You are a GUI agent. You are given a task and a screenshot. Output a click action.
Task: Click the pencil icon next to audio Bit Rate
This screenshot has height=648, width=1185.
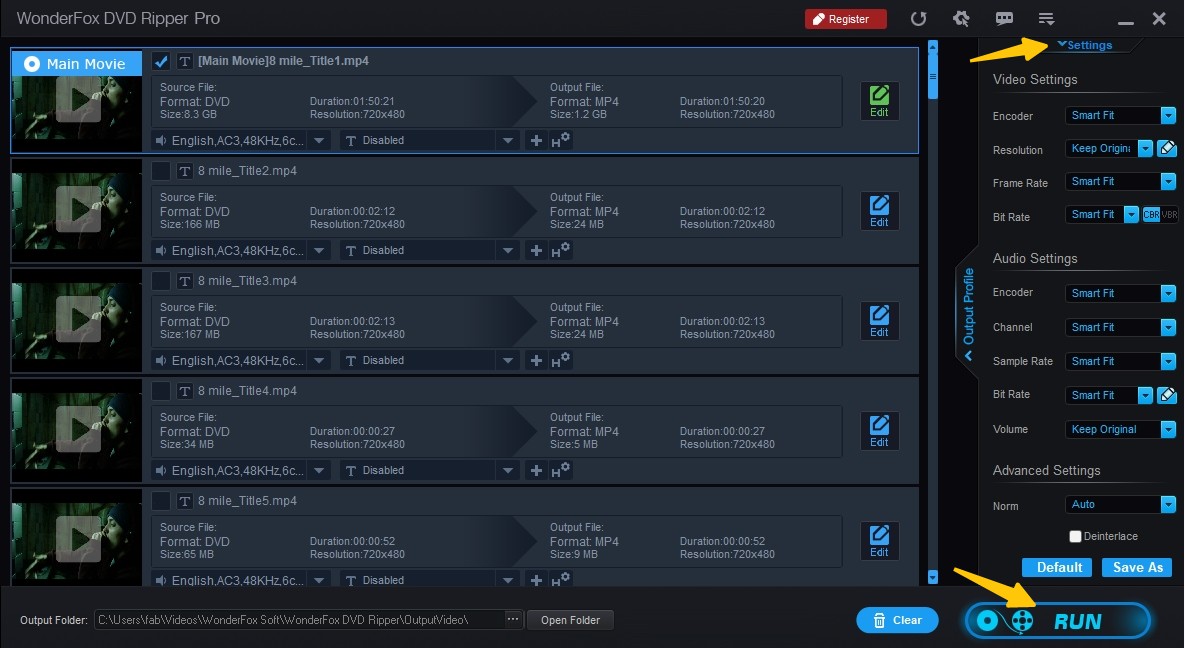pyautogui.click(x=1166, y=394)
